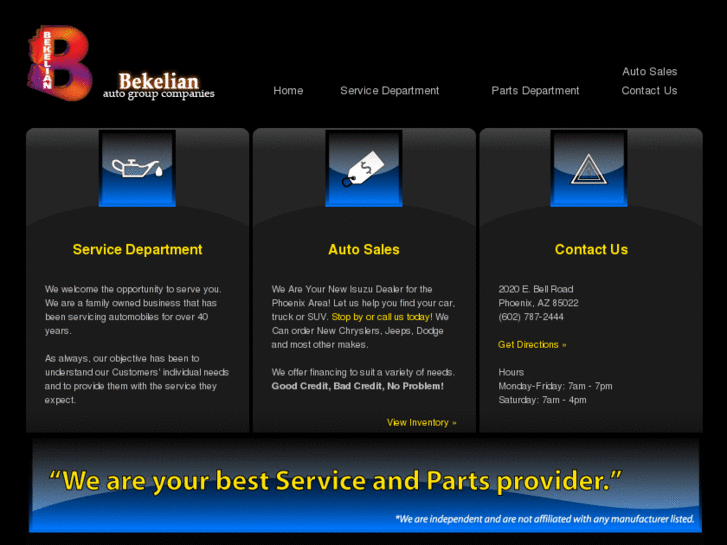Click the price tag auto sales icon

(364, 168)
